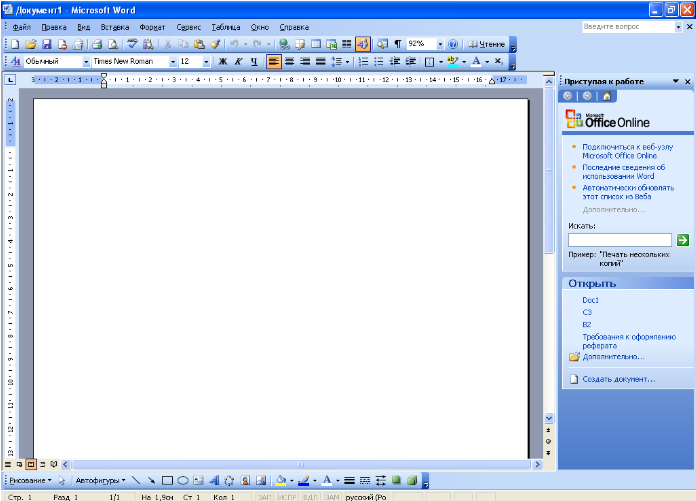This screenshot has width=696, height=501.
Task: Increase the paragraph indent
Action: [x=411, y=61]
